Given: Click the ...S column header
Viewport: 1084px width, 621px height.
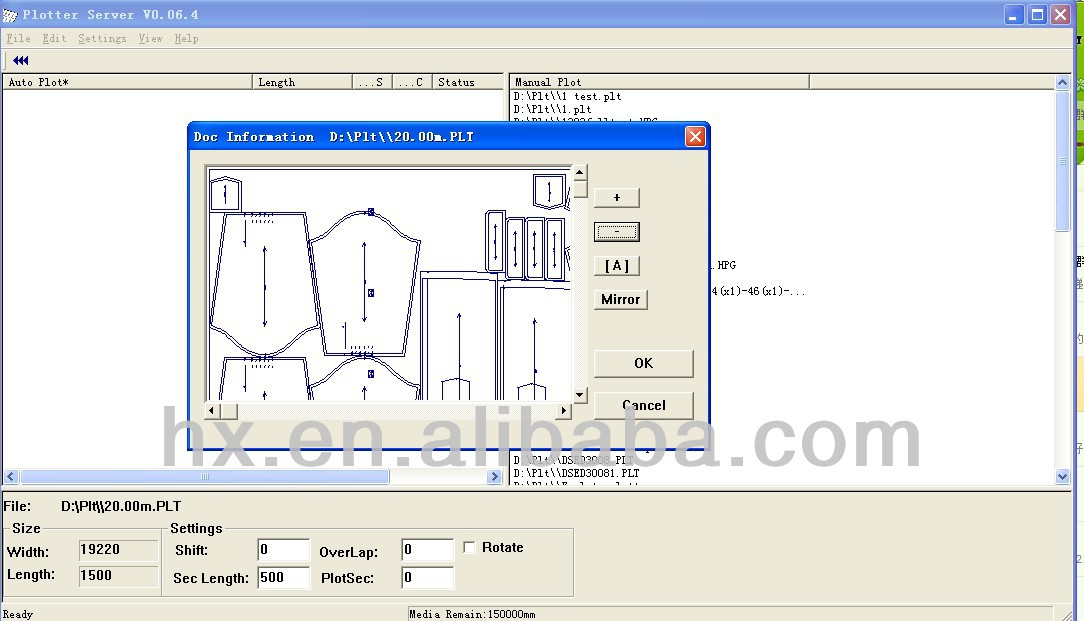Looking at the screenshot, I should 372,82.
